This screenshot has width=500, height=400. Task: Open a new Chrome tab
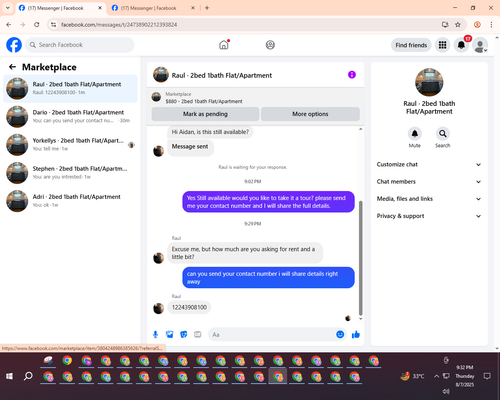click(207, 8)
